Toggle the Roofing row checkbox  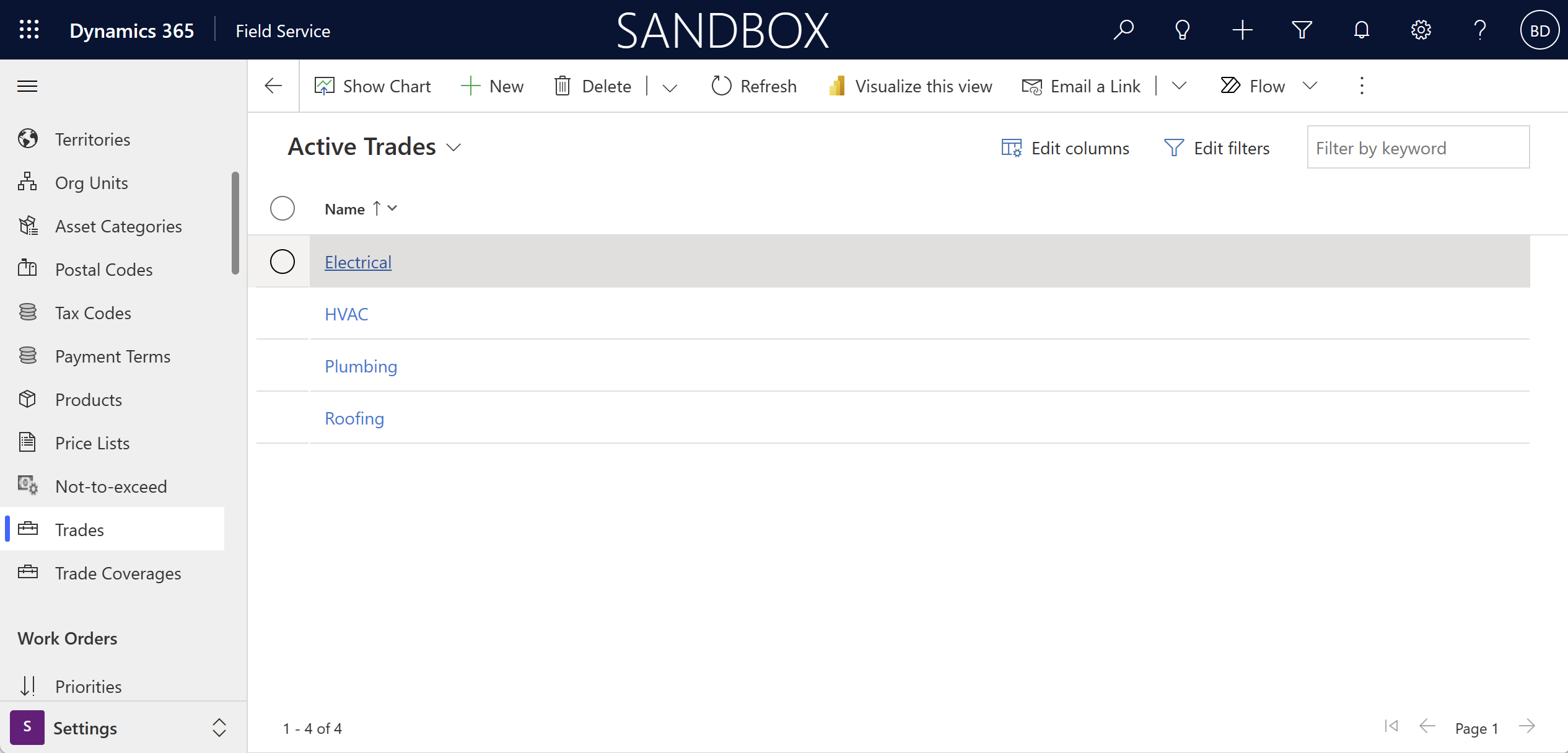point(282,418)
